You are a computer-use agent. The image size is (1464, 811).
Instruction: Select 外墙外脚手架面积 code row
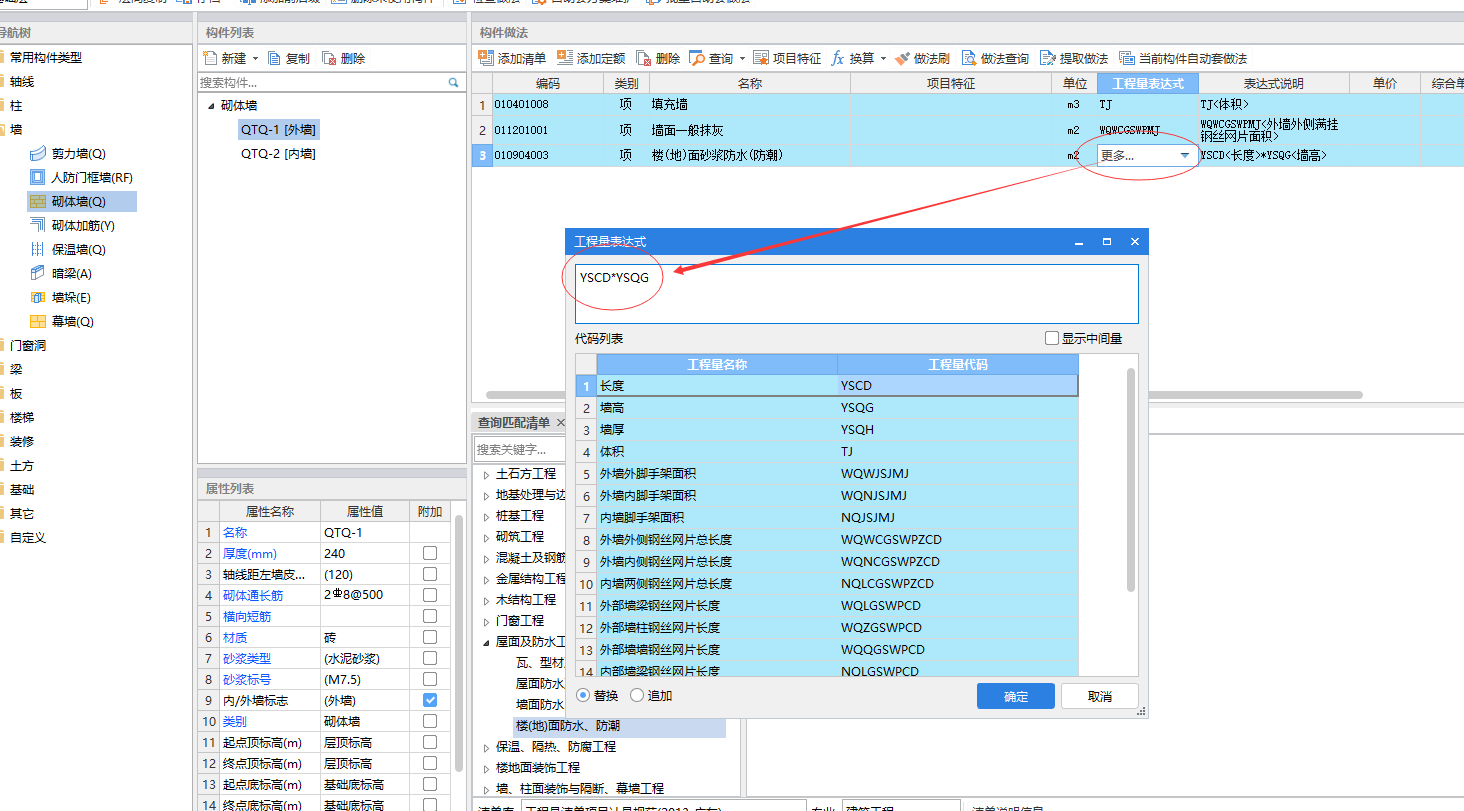[827, 474]
